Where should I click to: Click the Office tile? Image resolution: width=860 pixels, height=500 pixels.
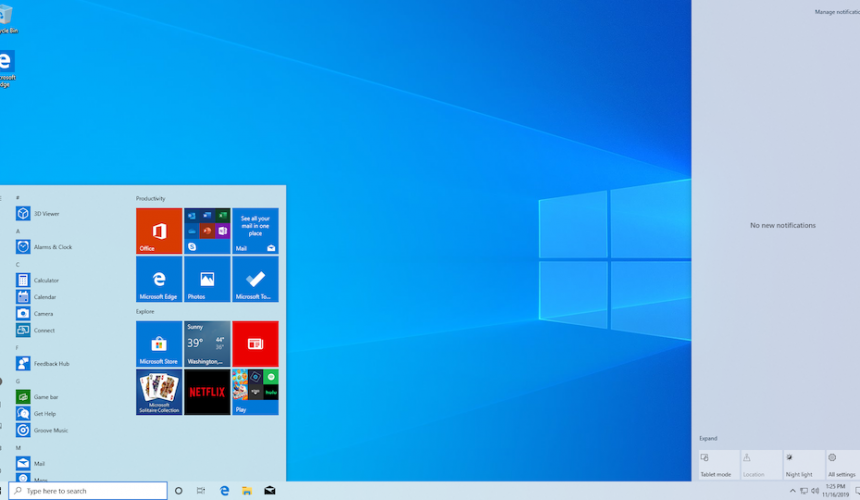tap(159, 231)
